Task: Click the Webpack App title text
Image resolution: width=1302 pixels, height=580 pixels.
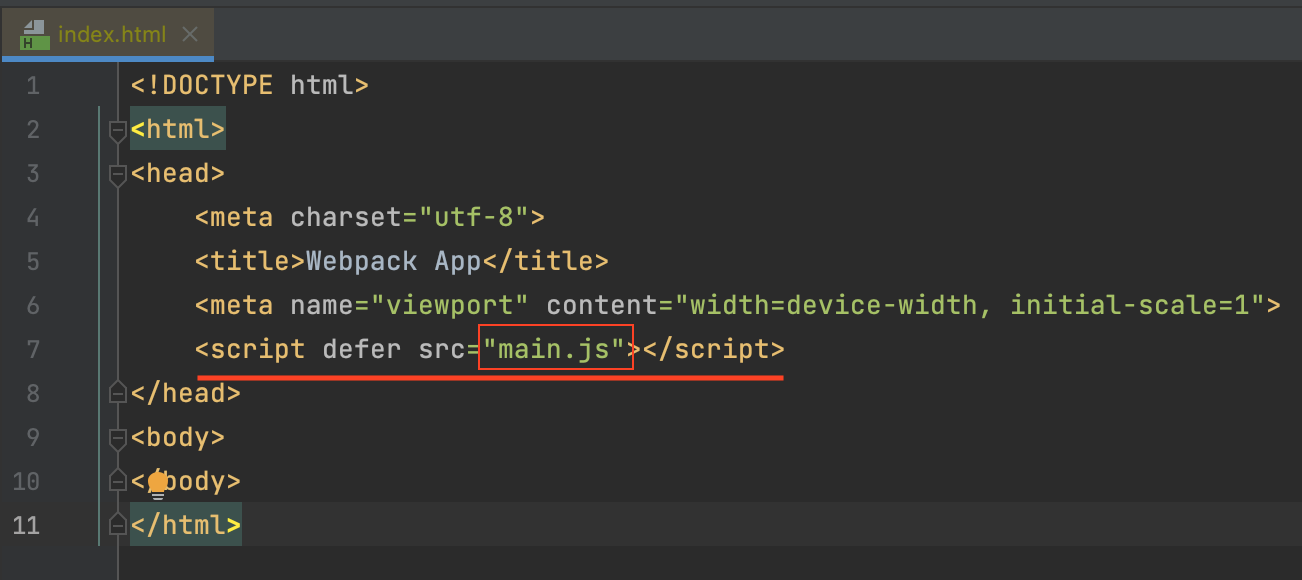Action: click(394, 261)
